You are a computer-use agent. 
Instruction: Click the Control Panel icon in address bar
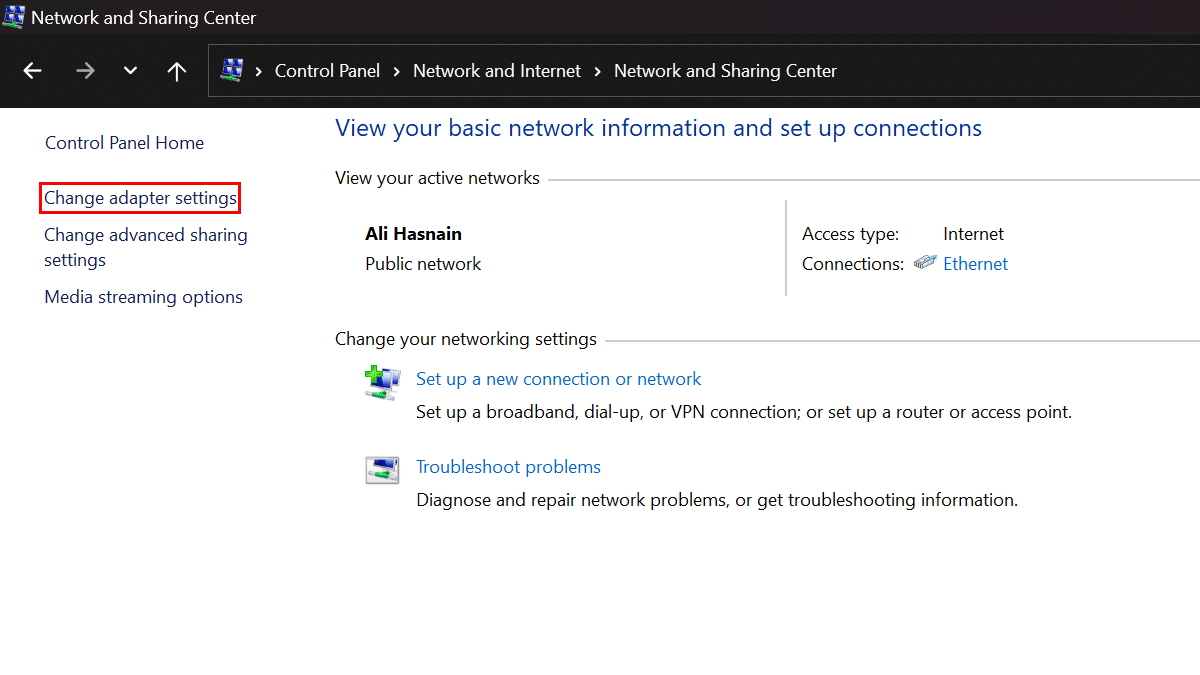tap(234, 70)
